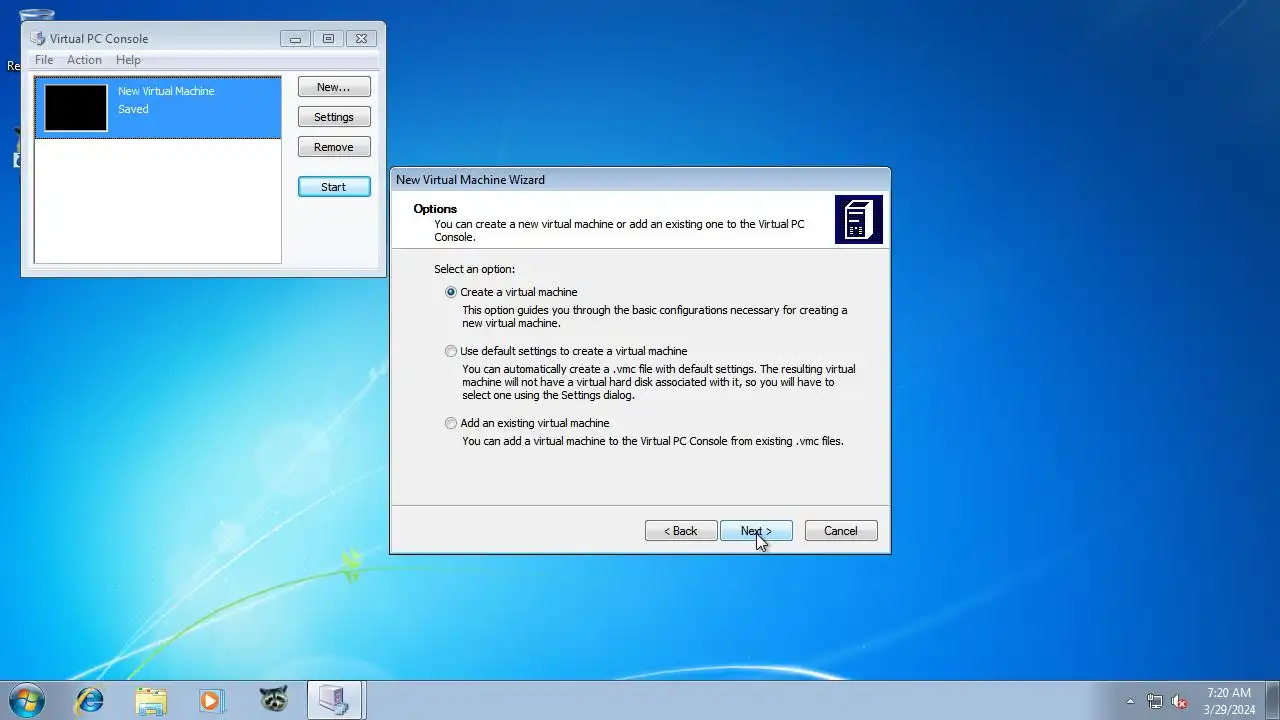This screenshot has width=1280, height=720.
Task: Show hidden tray icons arrow
Action: coord(1130,701)
